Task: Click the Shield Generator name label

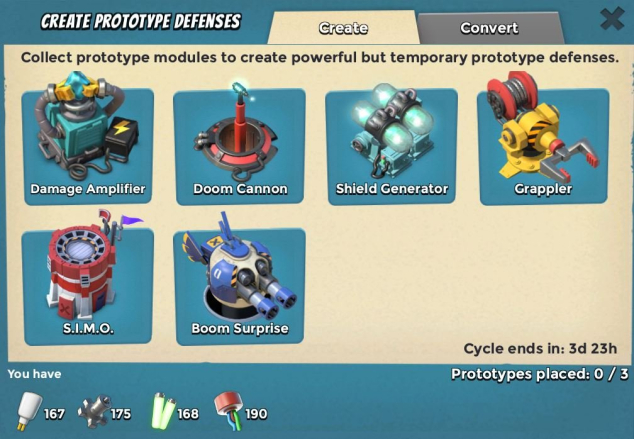Action: (392, 189)
